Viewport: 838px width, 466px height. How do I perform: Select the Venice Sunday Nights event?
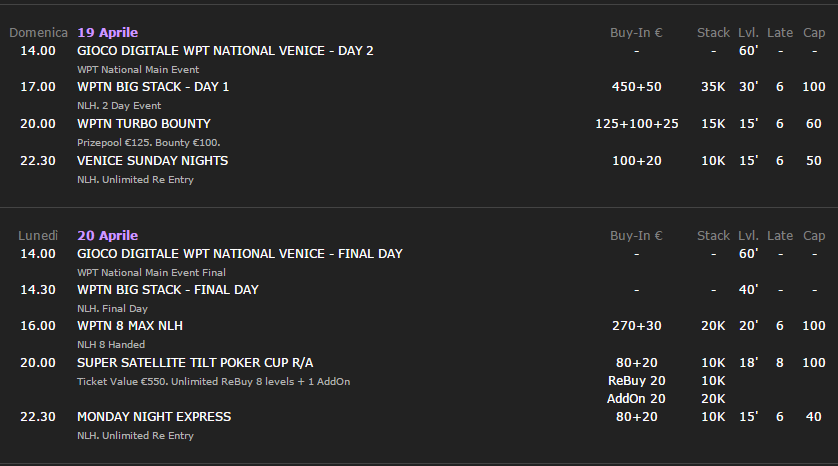152,161
